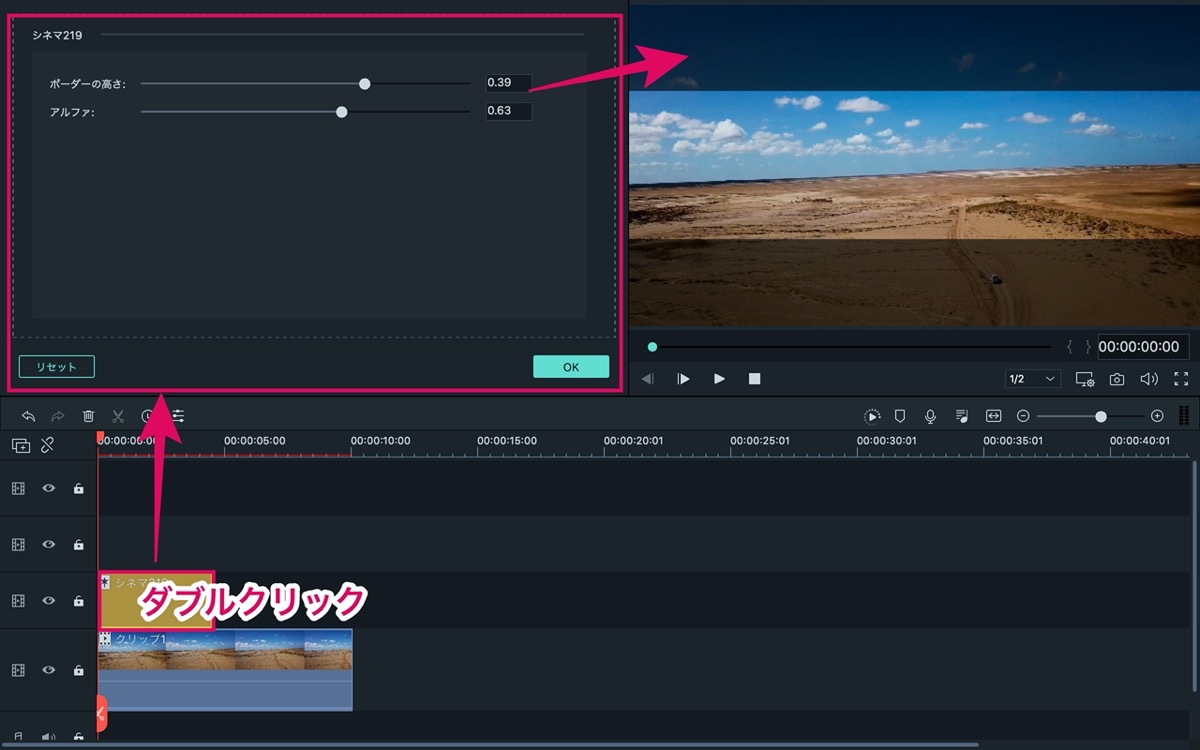Click the ボーダーの高さ value field 0.39
Screen dimensions: 1200x750
[509, 83]
